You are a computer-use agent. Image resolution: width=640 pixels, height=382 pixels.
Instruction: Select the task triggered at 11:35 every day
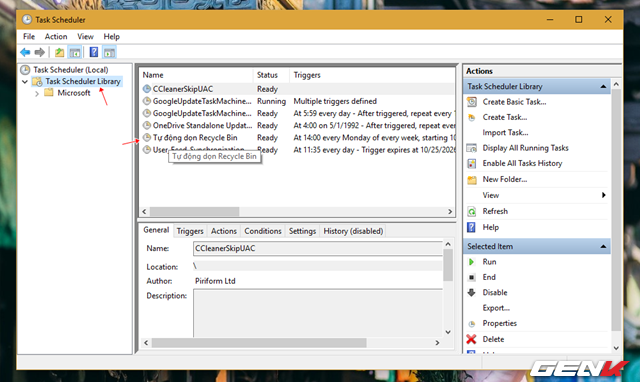pos(298,150)
